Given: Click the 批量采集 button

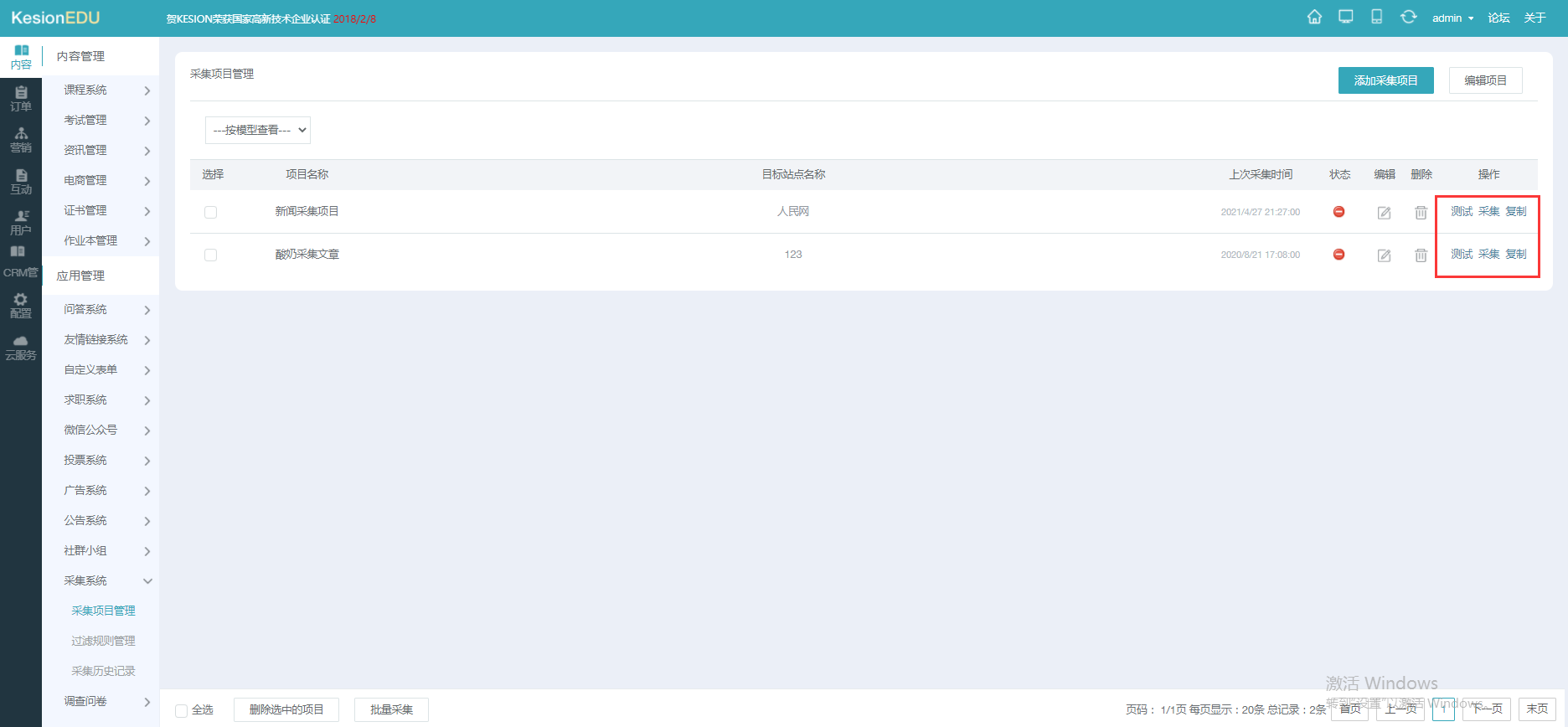Looking at the screenshot, I should pos(391,709).
